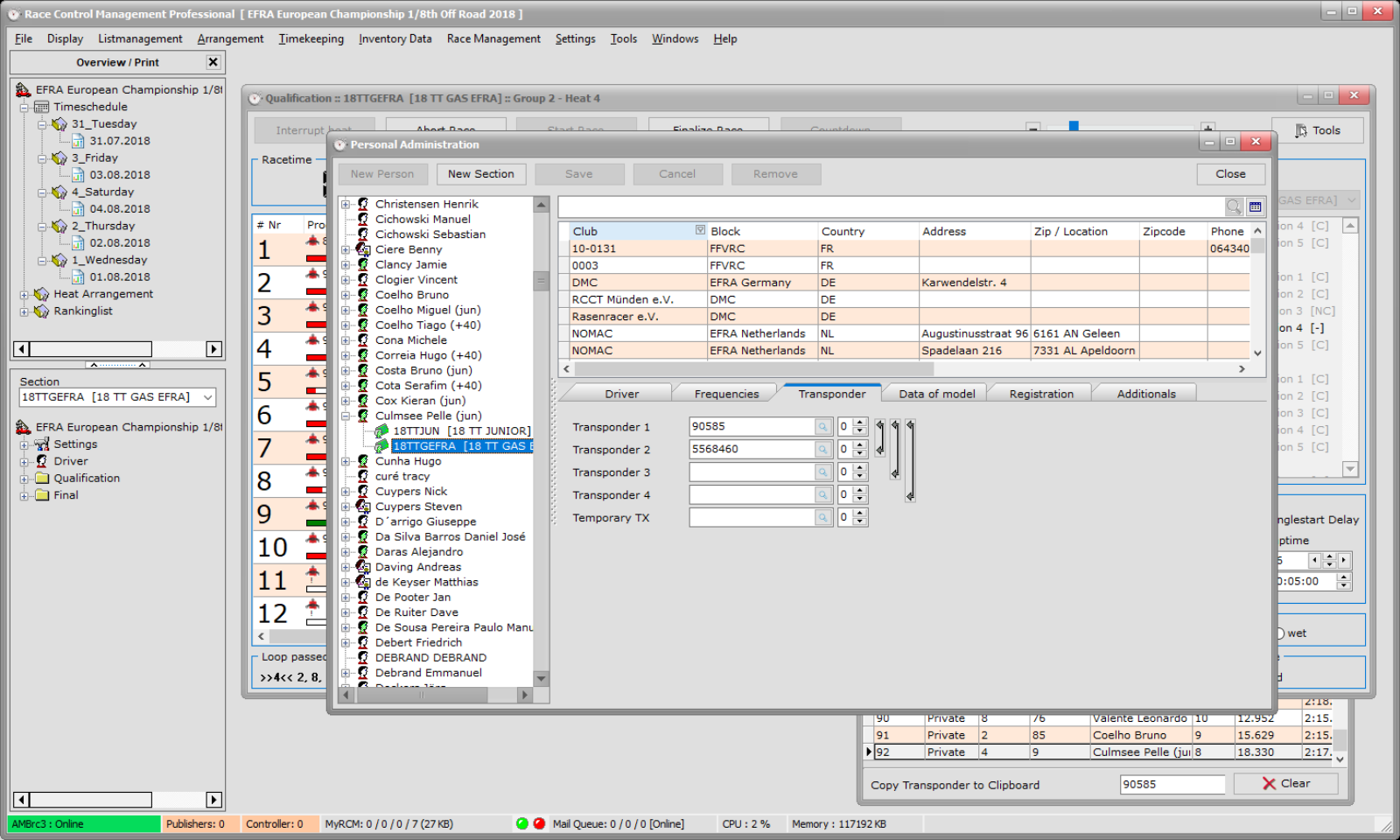Close the Personal Administration dialog via Close button
Viewport: 1400px width, 840px height.
1230,173
